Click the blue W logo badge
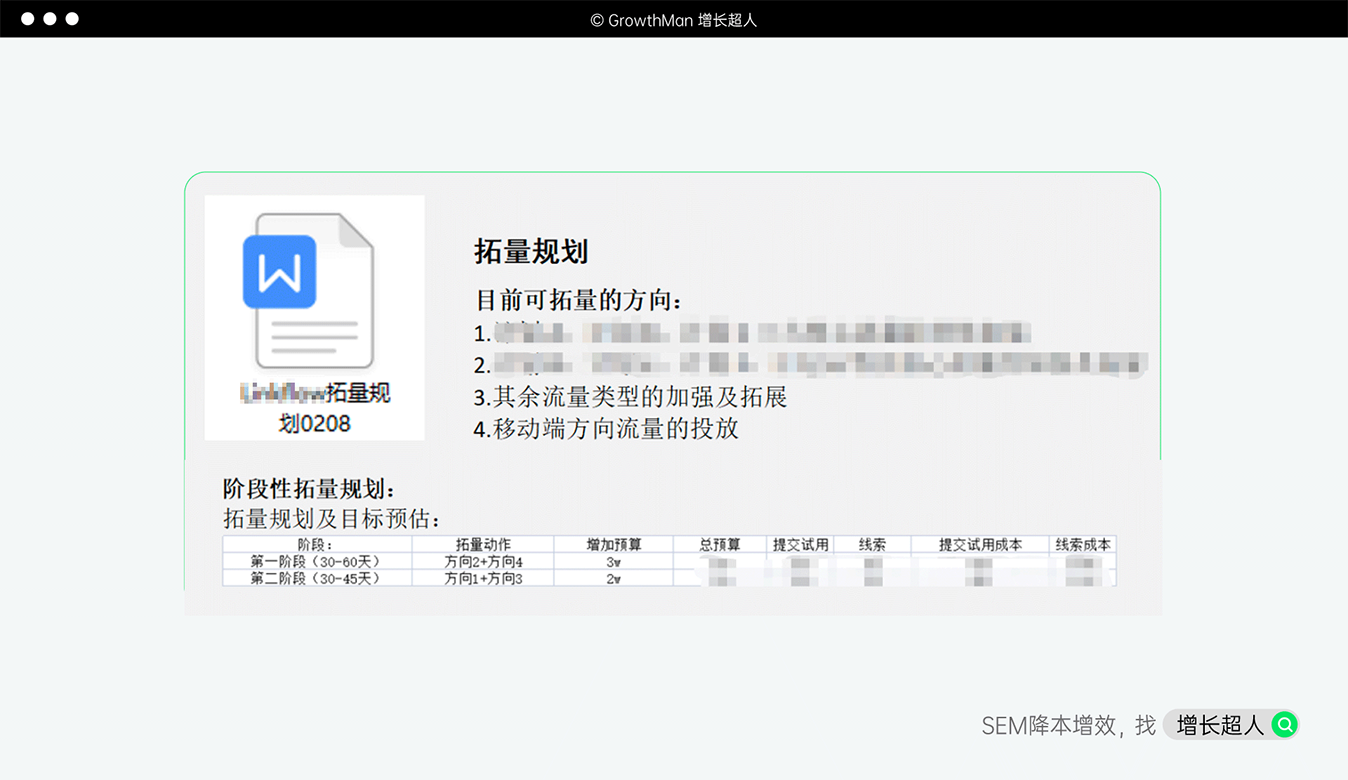This screenshot has width=1348, height=780. (279, 271)
